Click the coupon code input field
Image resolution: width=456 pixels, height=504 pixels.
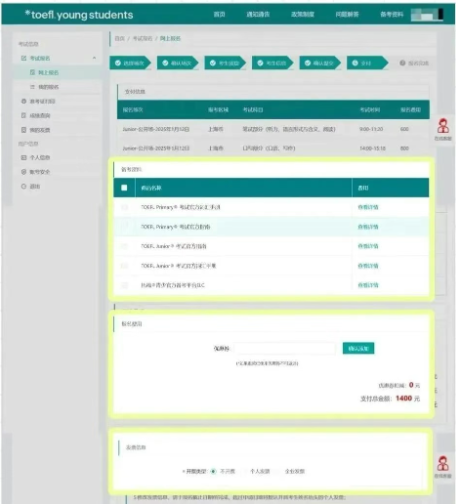285,348
